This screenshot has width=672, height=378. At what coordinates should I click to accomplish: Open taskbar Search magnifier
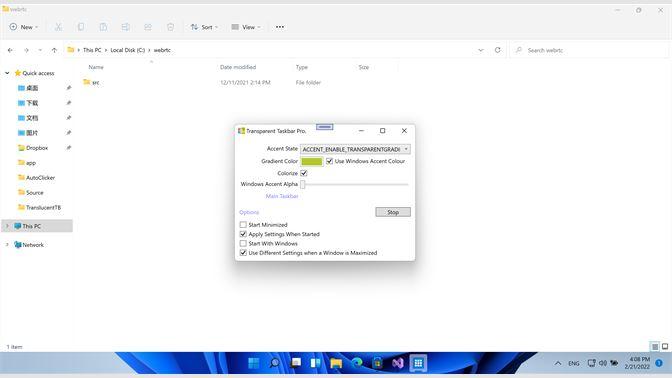pos(274,363)
